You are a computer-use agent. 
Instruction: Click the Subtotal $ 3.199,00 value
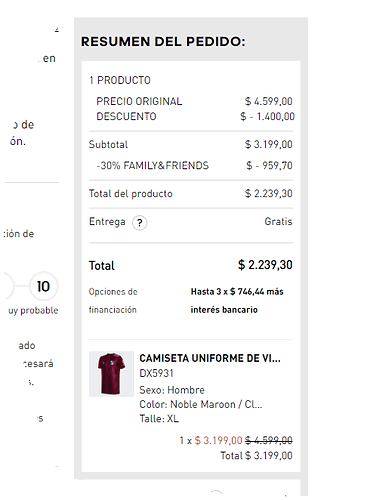(268, 144)
